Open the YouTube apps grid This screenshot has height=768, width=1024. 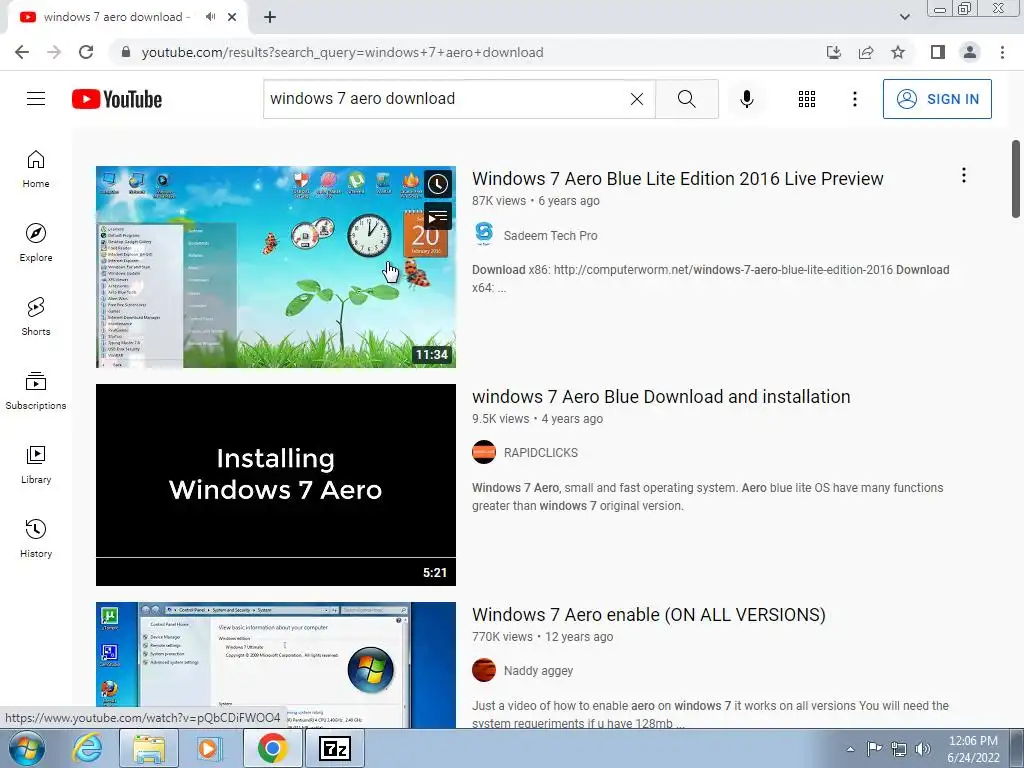(x=807, y=99)
